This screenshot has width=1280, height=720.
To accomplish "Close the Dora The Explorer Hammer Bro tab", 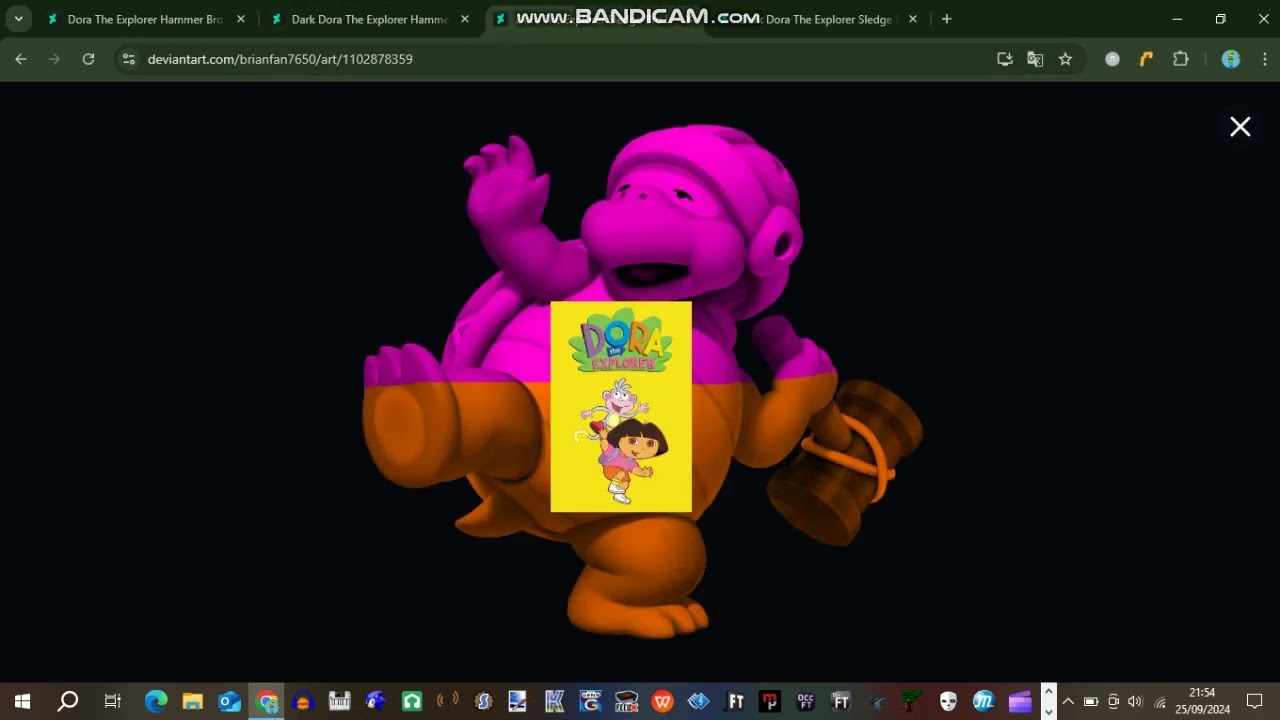I will tap(240, 19).
